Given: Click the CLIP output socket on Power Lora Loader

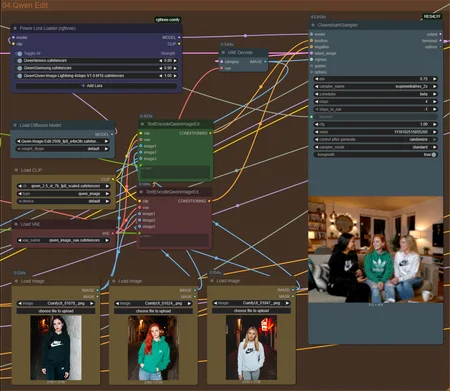Looking at the screenshot, I should (x=179, y=44).
